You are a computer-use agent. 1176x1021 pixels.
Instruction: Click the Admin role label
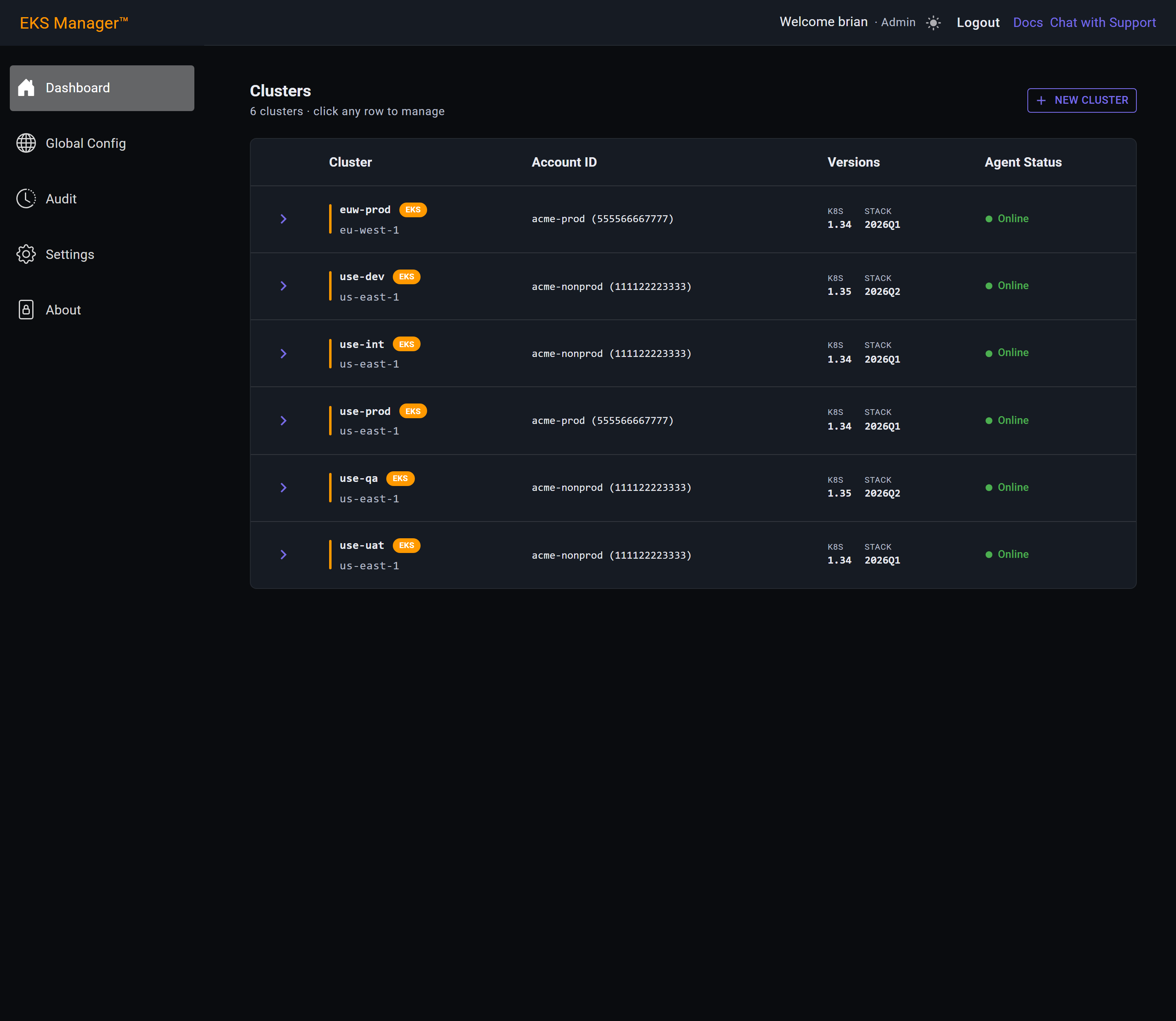(898, 22)
